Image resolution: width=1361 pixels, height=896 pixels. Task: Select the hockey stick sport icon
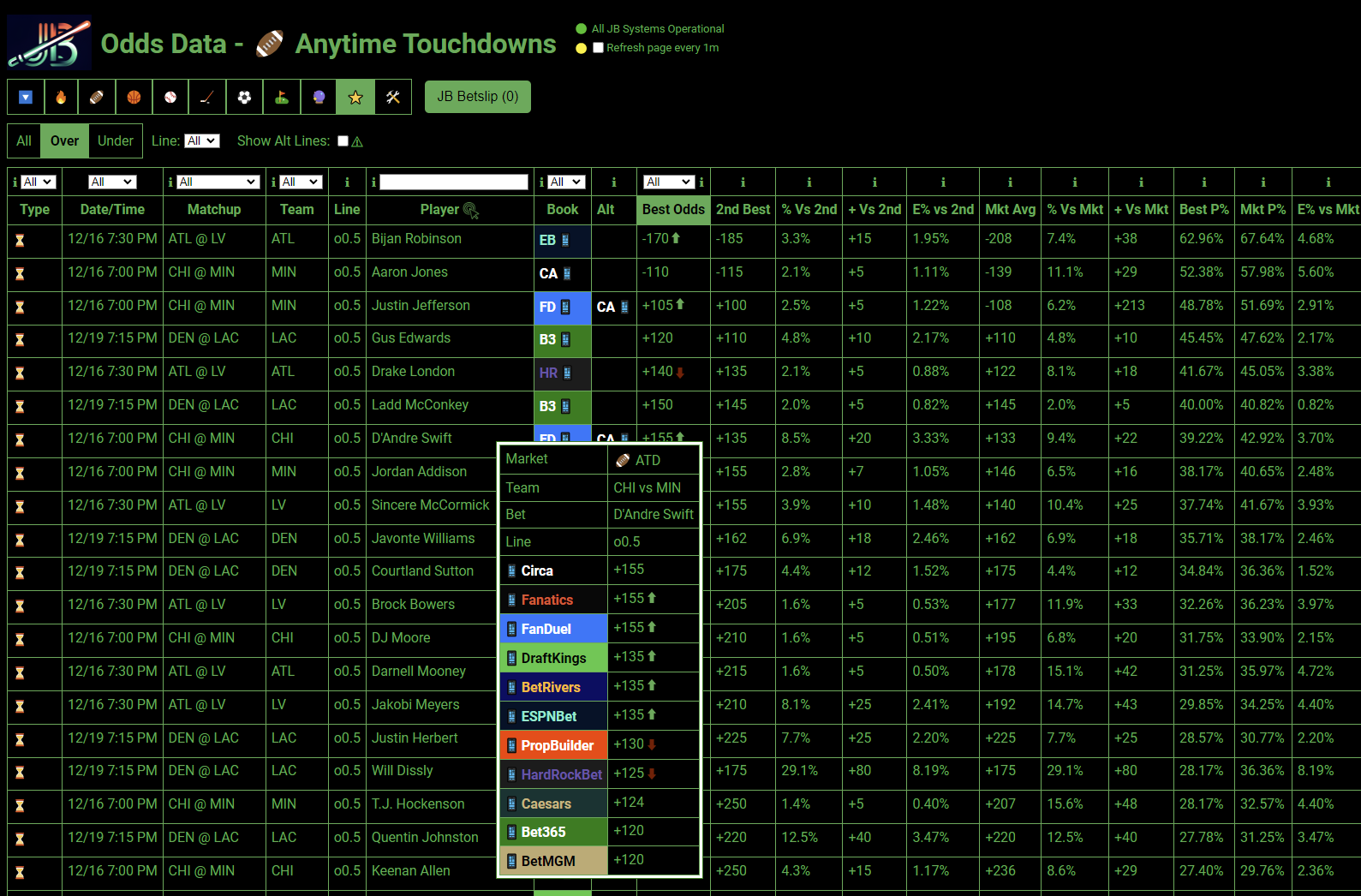(207, 97)
